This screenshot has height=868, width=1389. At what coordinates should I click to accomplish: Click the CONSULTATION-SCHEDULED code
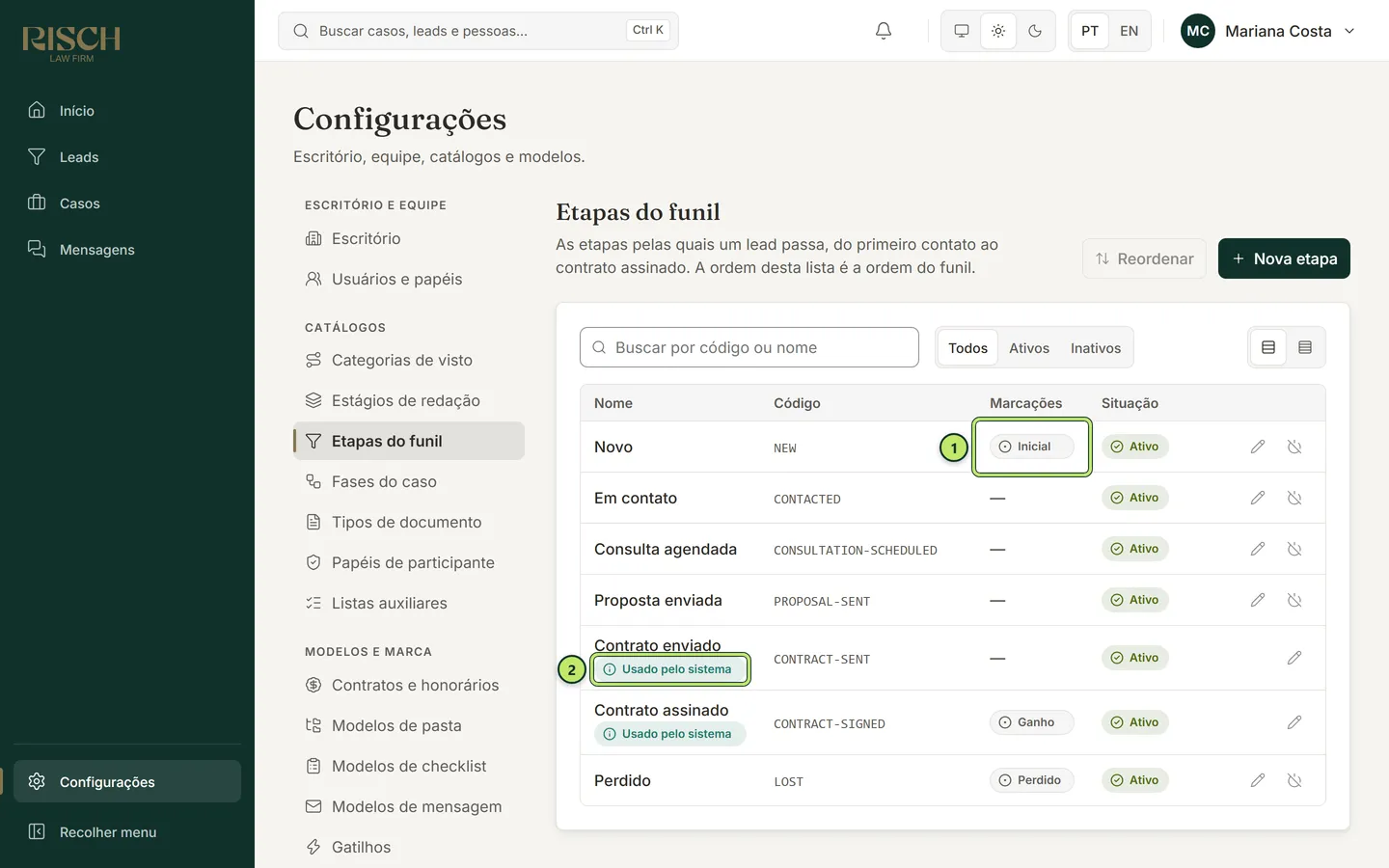tap(856, 551)
